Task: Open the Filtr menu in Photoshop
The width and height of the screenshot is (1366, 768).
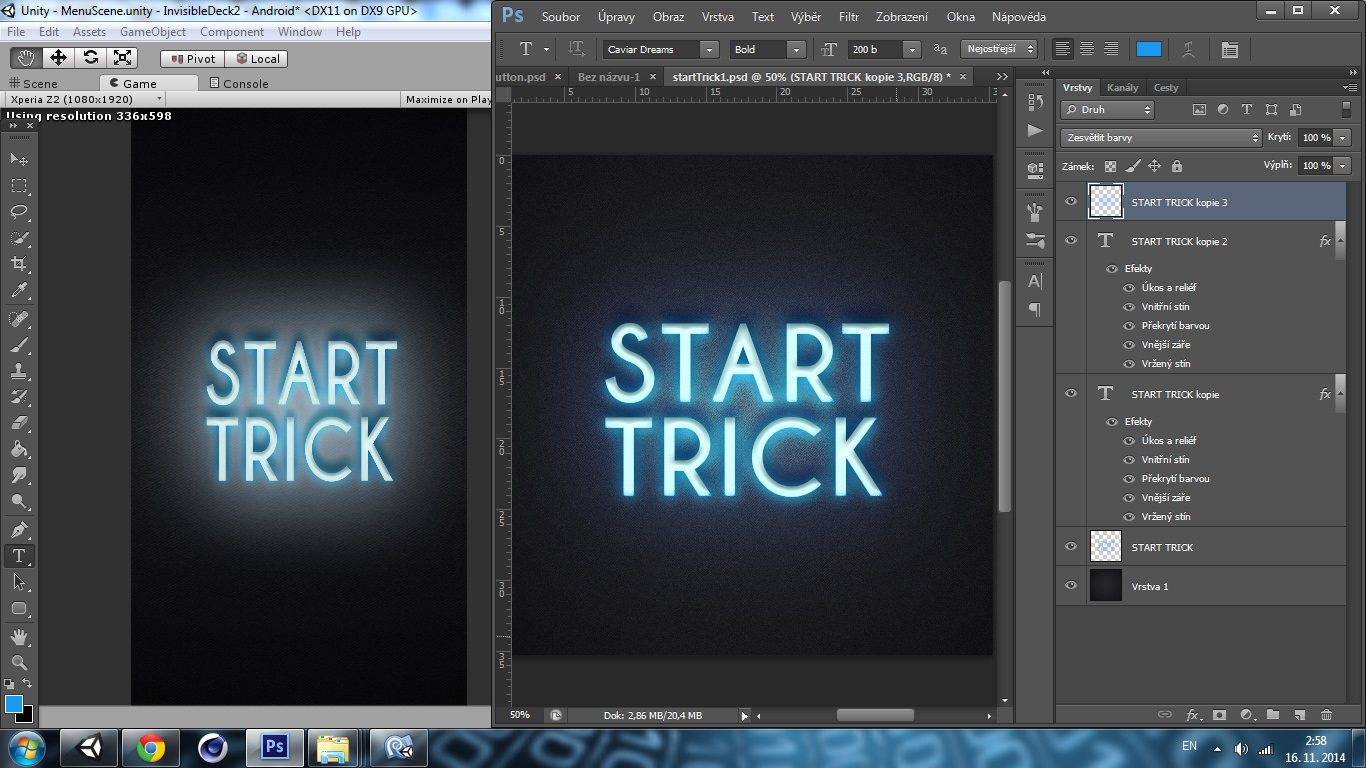Action: coord(849,17)
